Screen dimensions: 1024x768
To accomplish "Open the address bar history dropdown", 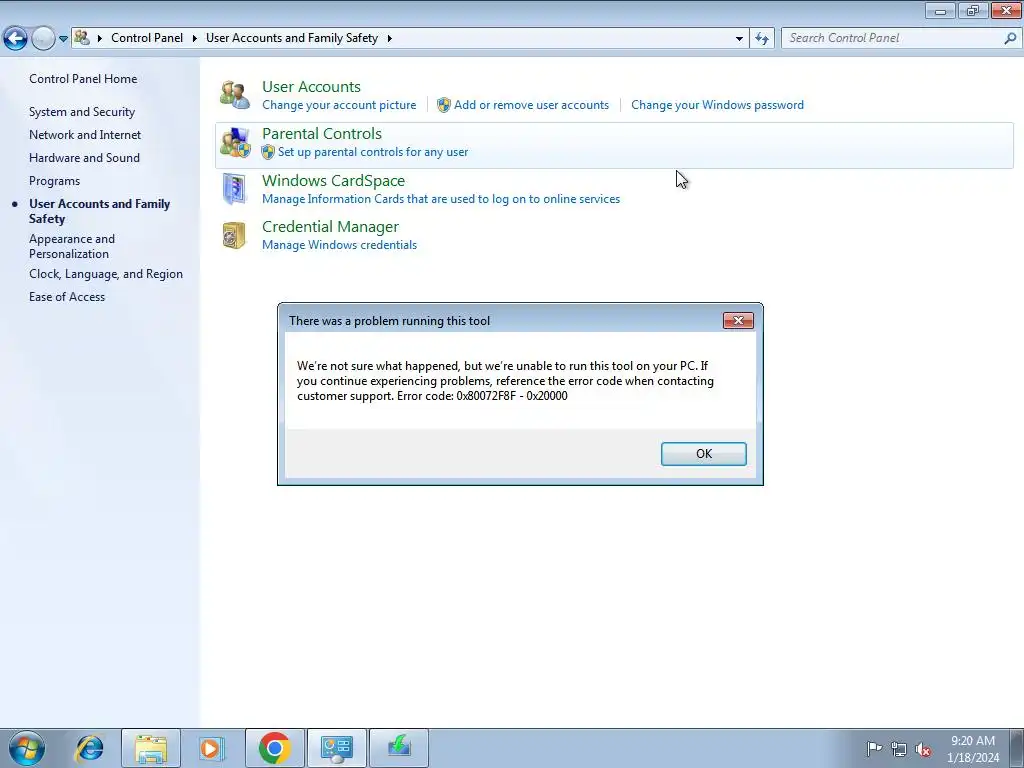I will 739,39.
